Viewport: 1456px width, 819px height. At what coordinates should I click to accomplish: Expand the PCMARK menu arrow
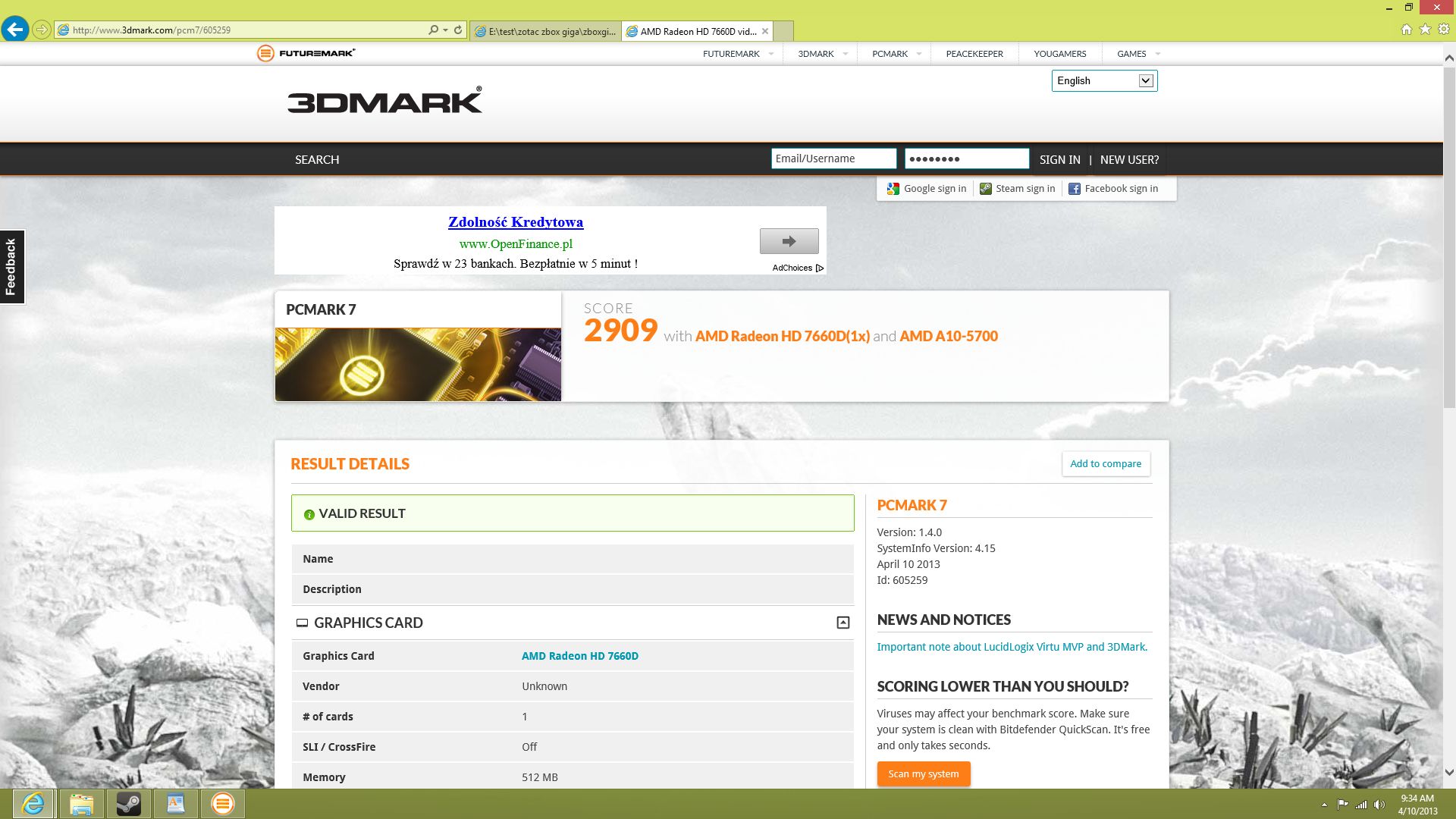pyautogui.click(x=919, y=54)
